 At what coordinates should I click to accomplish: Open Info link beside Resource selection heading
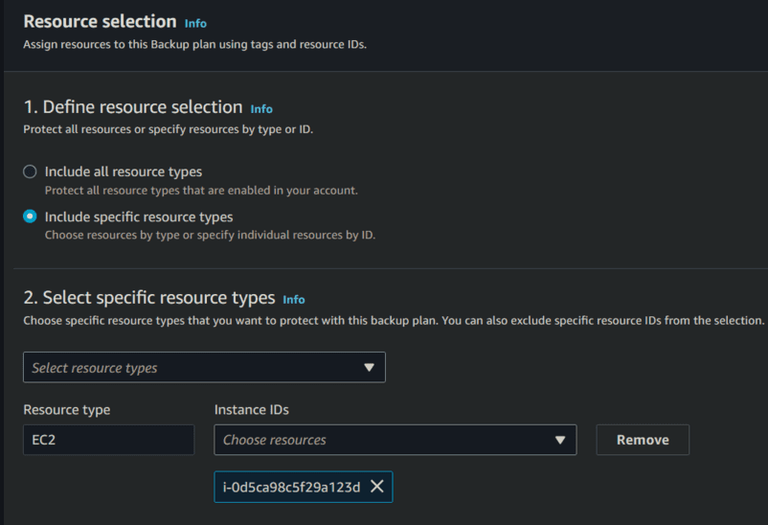pos(196,23)
